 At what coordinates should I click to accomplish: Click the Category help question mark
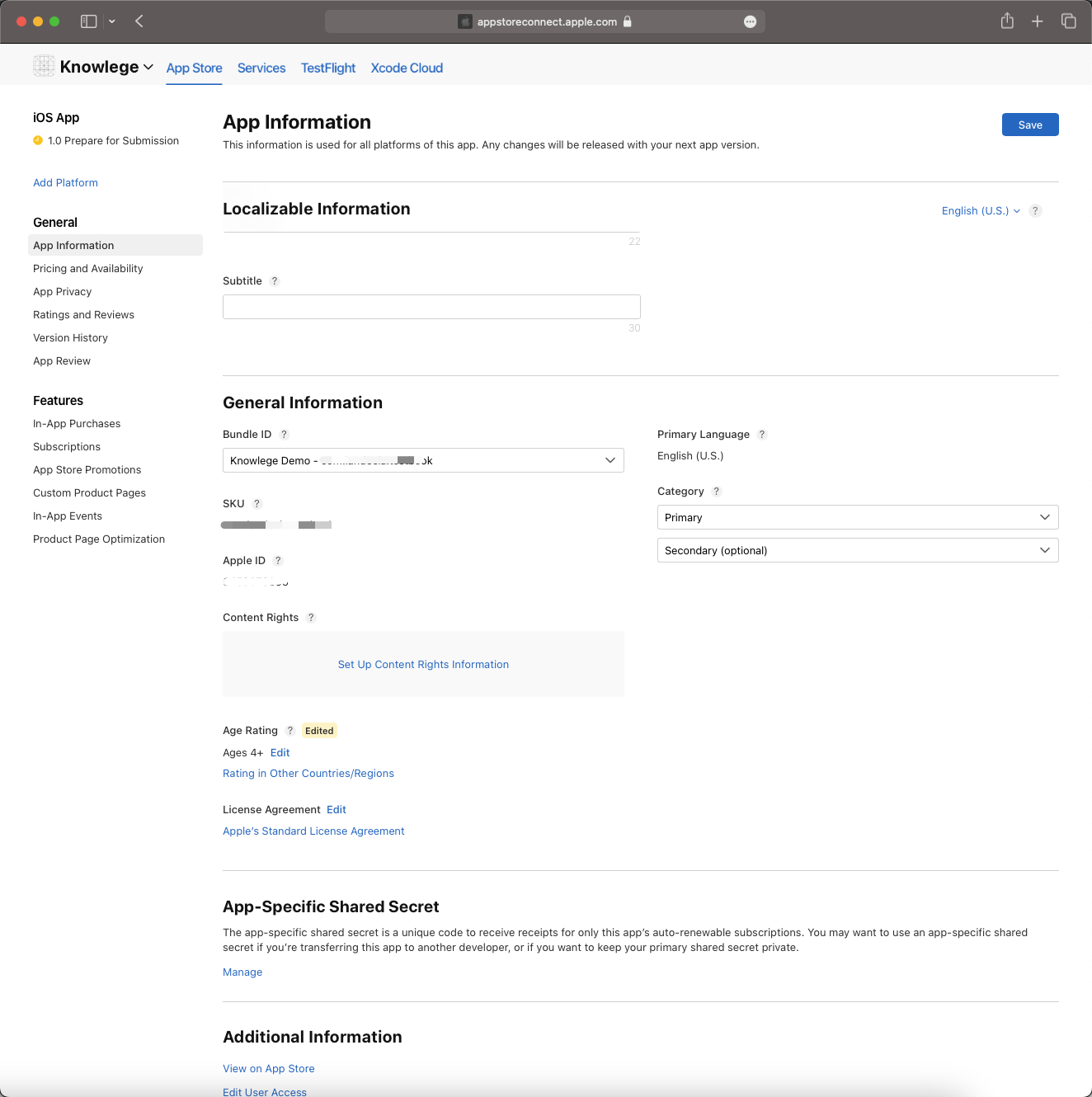(717, 492)
